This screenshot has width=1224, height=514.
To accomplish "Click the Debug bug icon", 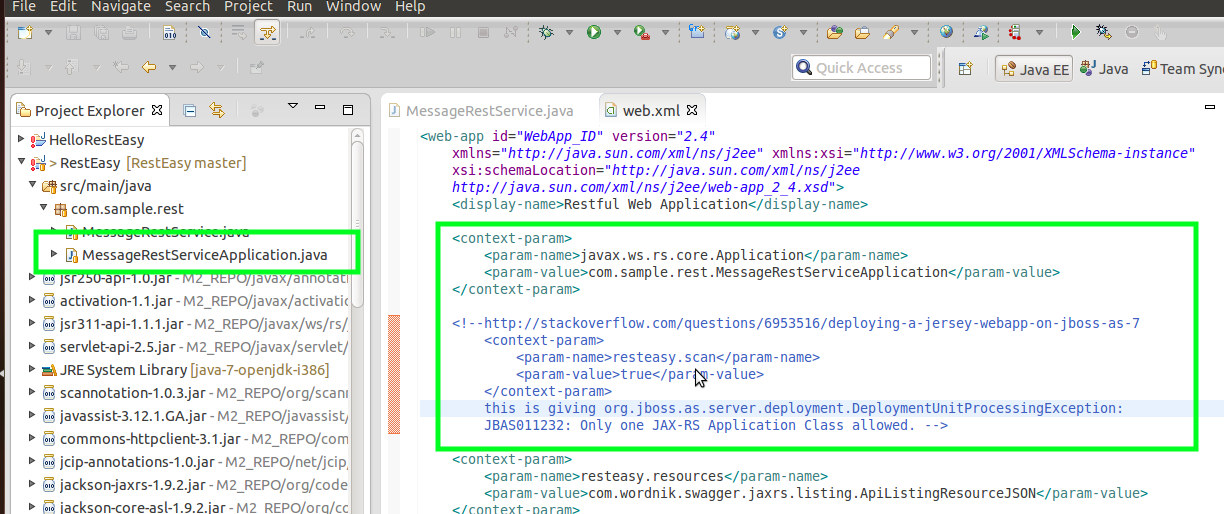I will 546,32.
